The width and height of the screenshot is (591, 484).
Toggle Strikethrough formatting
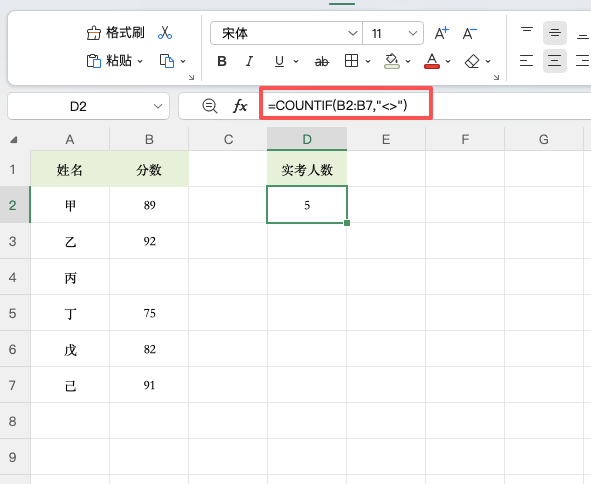pyautogui.click(x=322, y=61)
